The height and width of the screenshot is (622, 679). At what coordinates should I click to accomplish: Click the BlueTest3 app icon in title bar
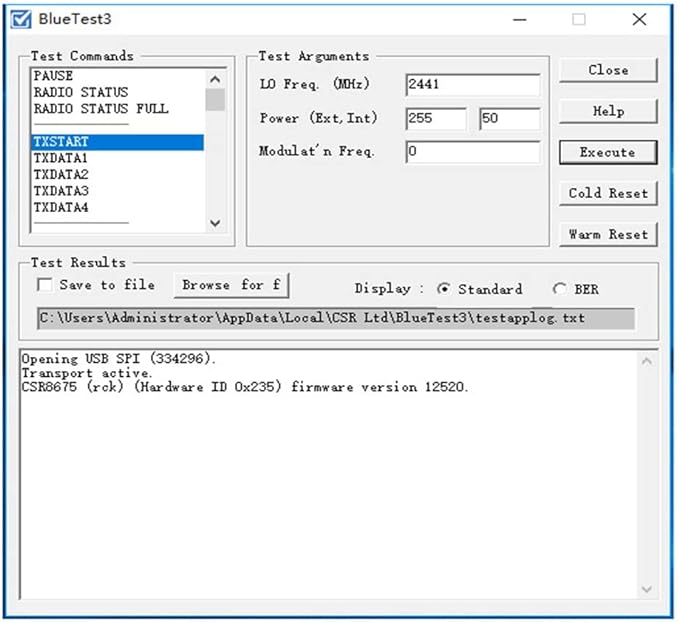pyautogui.click(x=21, y=19)
